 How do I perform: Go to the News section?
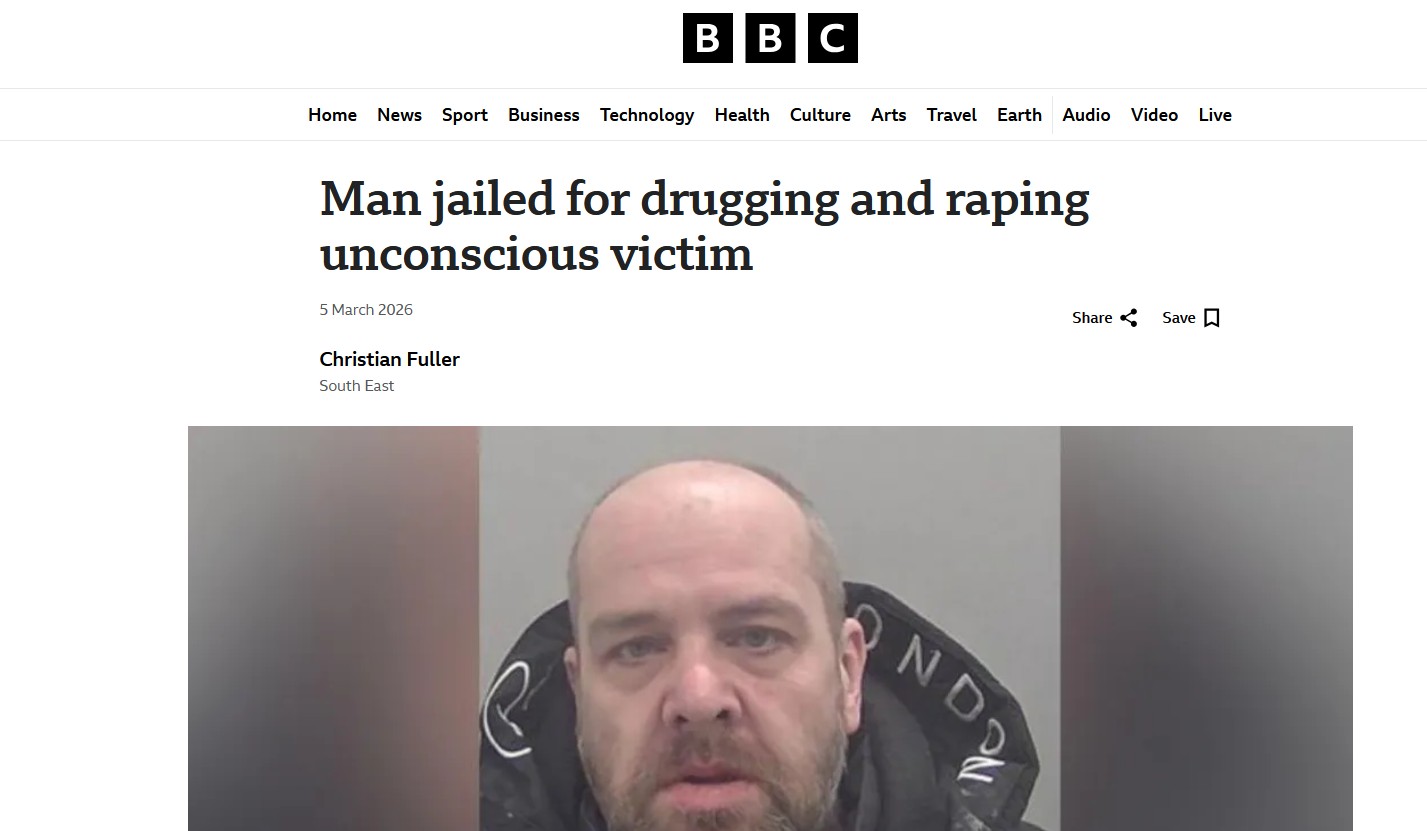point(399,115)
